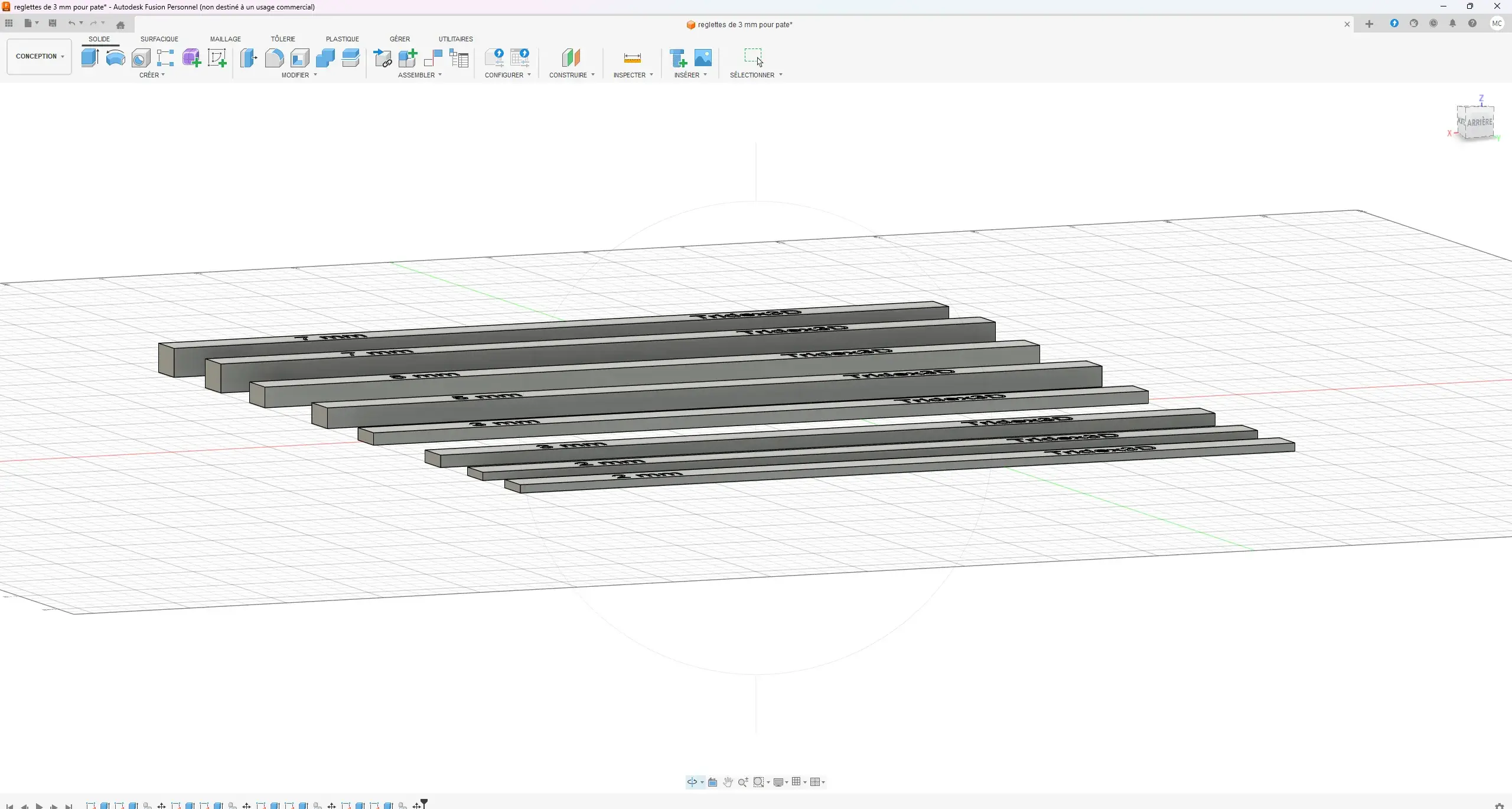
Task: Switch to the GÉRER tab
Action: pos(399,39)
